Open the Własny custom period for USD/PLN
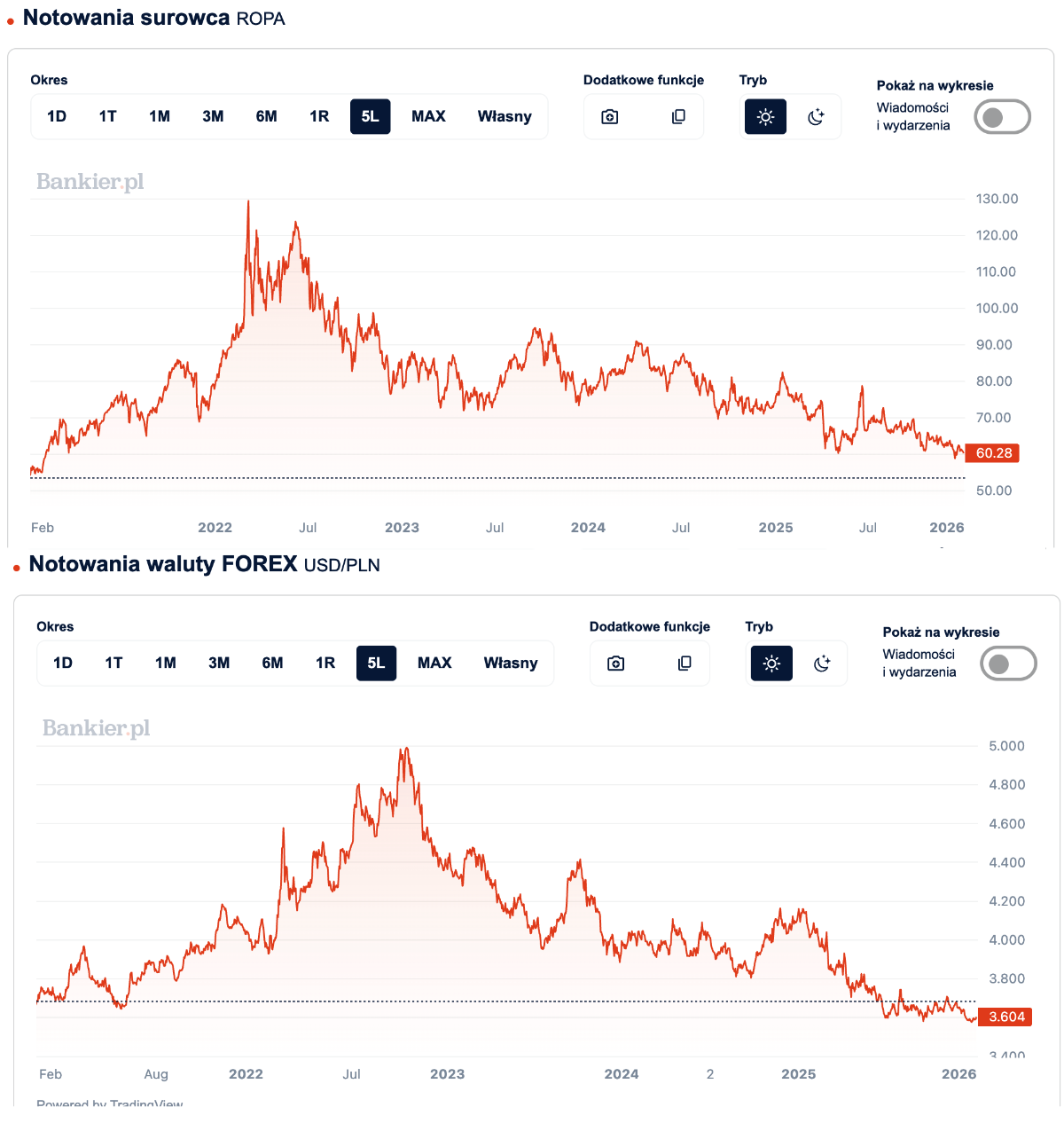Screen dimensions: 1064x1123 click(x=511, y=664)
